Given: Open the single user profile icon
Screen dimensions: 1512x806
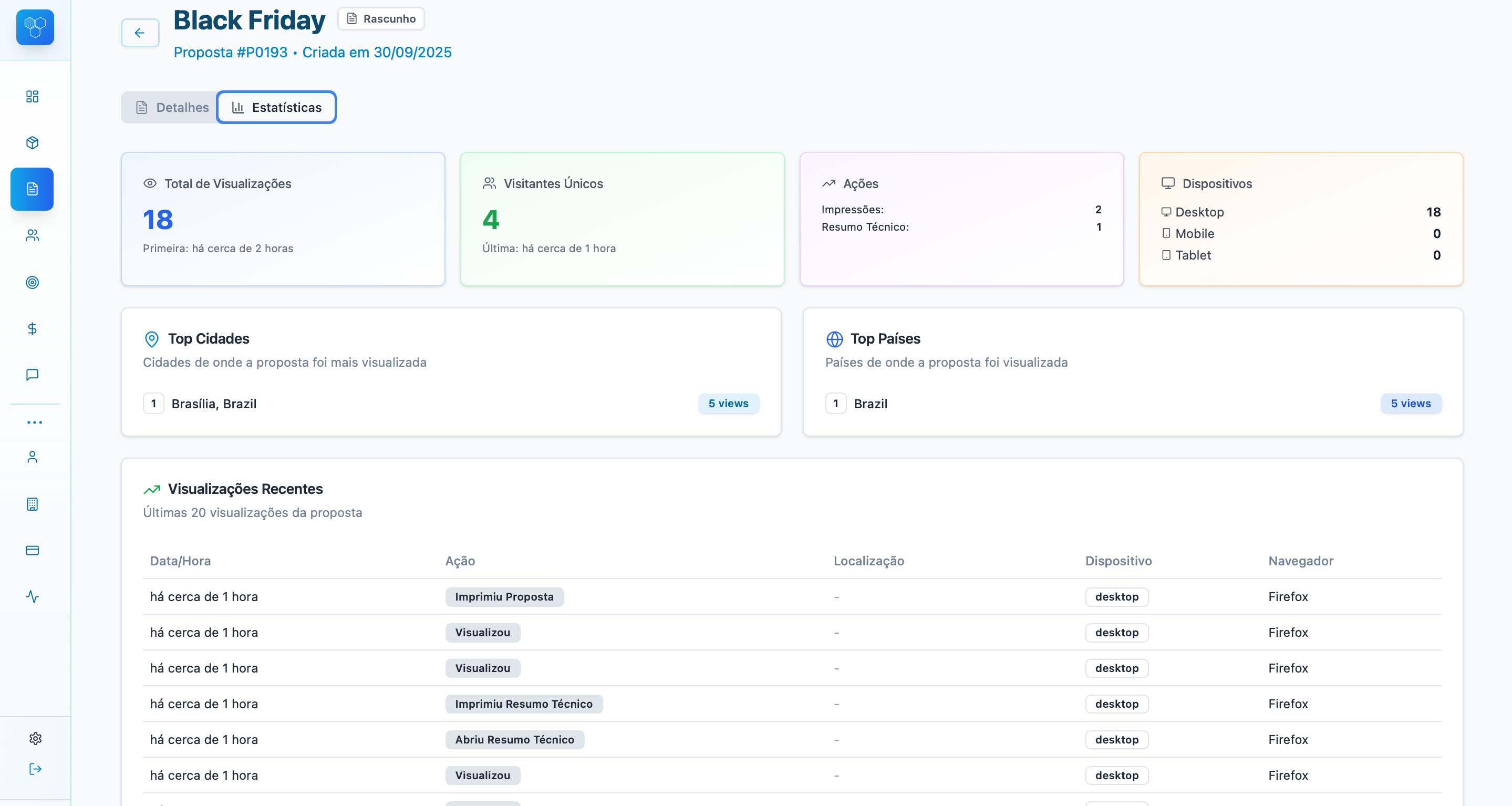Looking at the screenshot, I should [x=32, y=457].
